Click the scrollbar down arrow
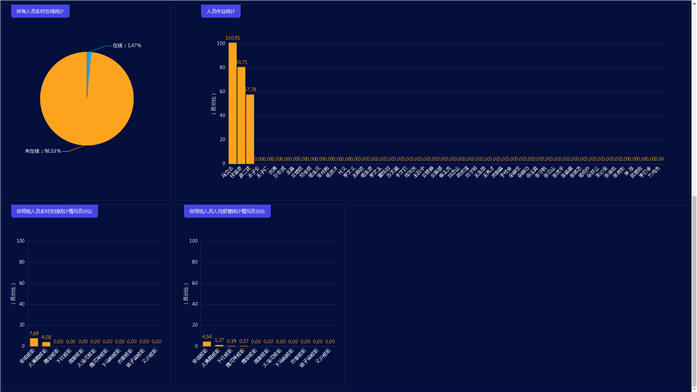The height and width of the screenshot is (392, 697). [x=694, y=388]
